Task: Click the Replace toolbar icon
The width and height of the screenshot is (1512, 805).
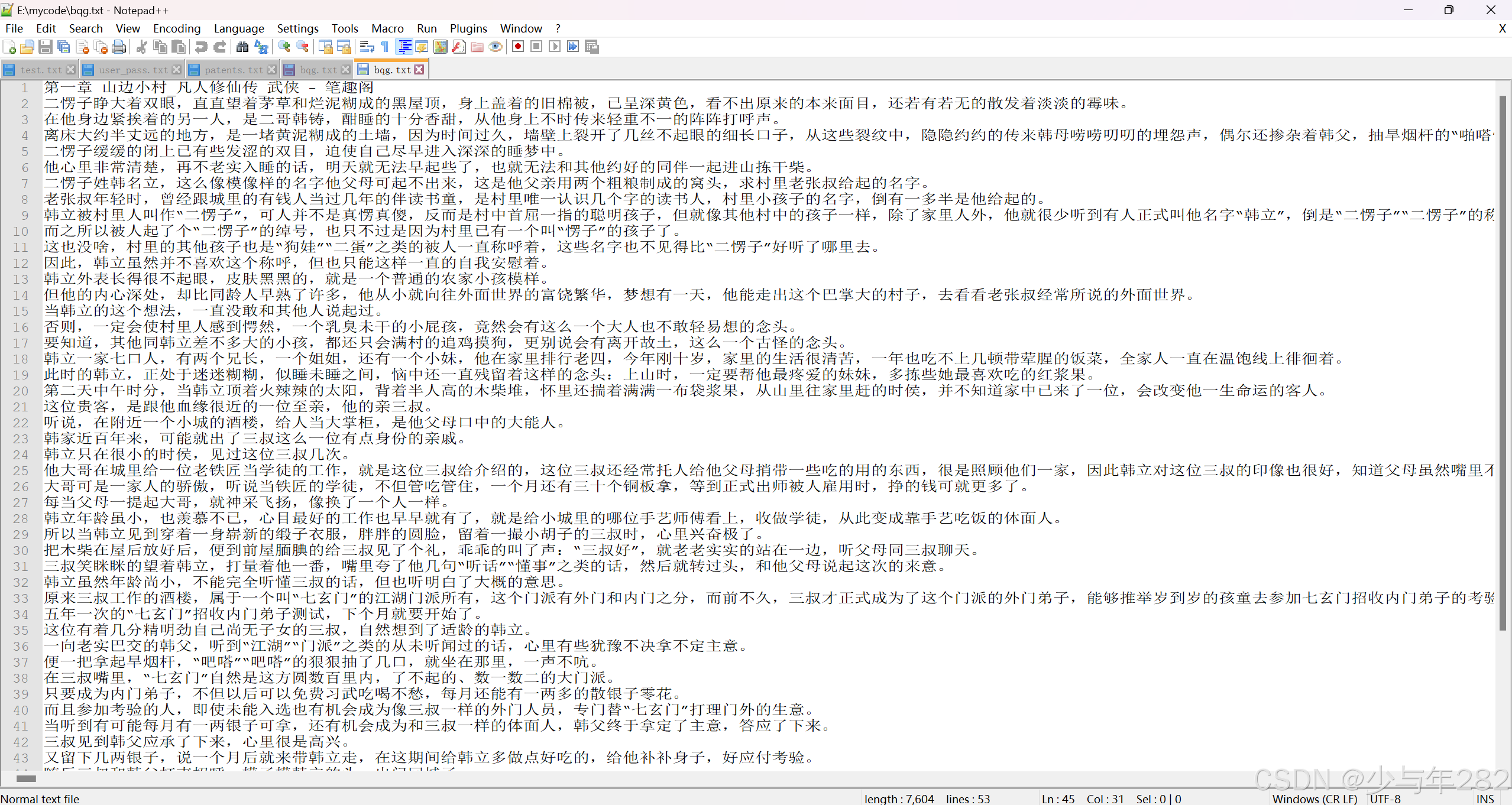Action: coord(261,47)
